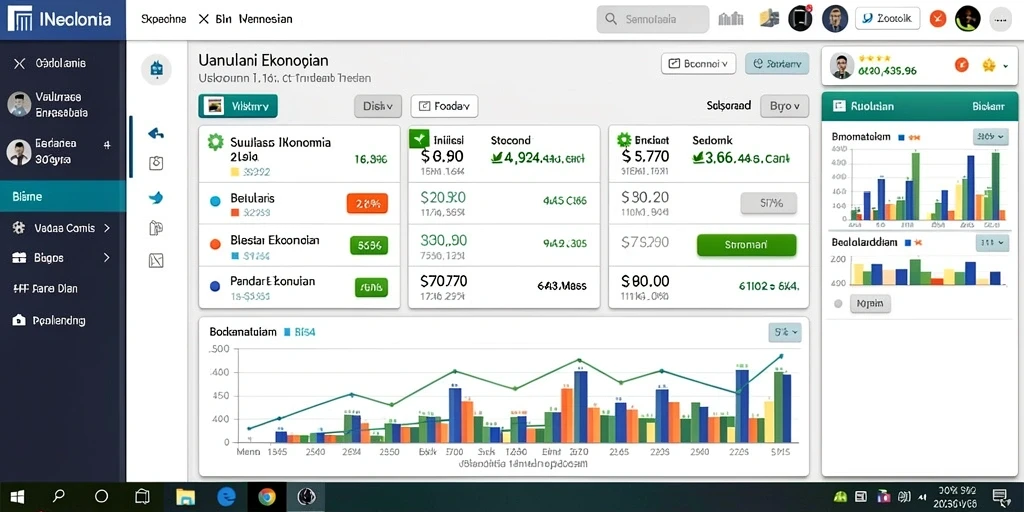Toggle the blue dot beside Belularis
Viewport: 1024px width, 512px height.
215,201
